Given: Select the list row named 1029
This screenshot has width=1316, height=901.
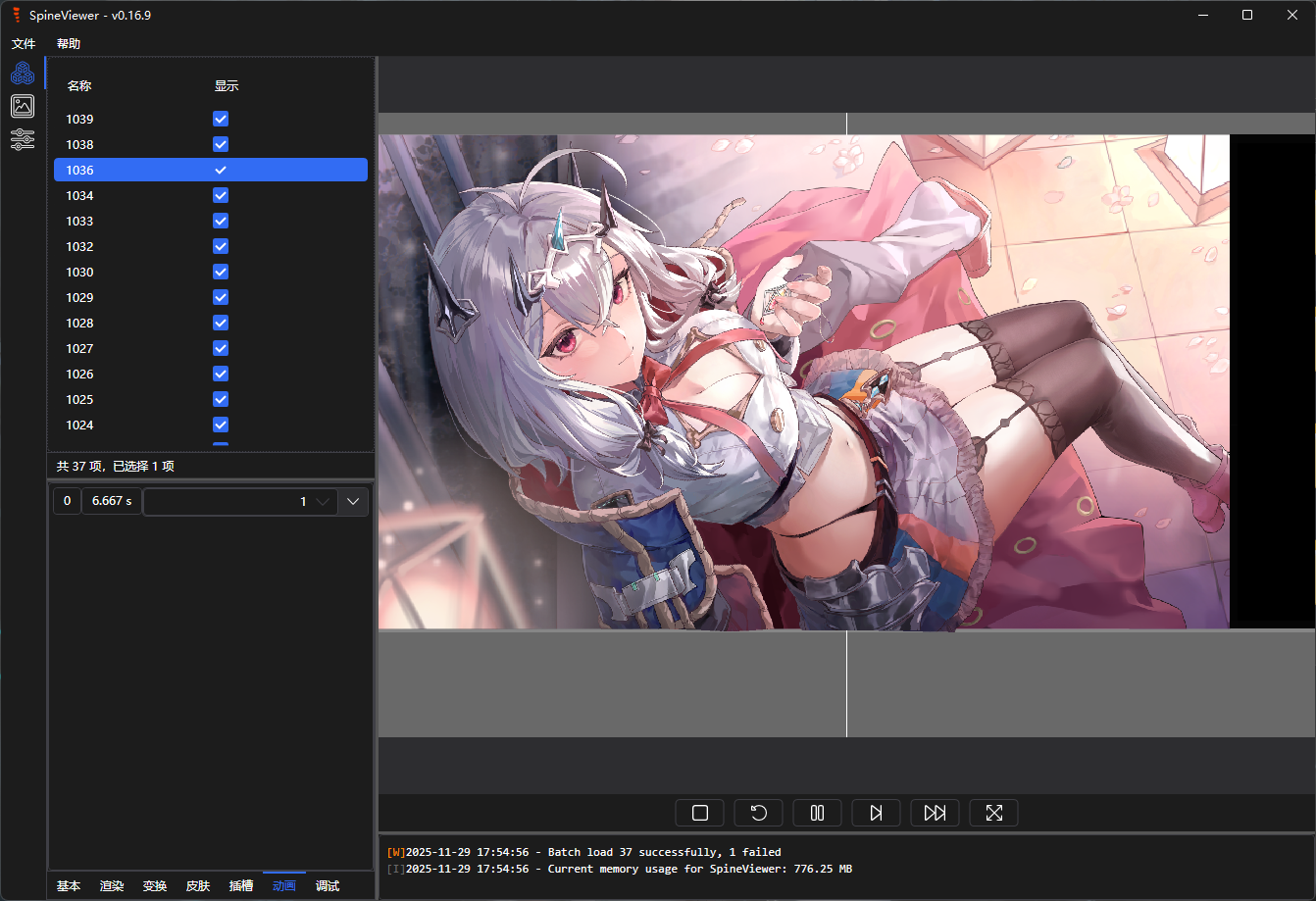Looking at the screenshot, I should [x=211, y=297].
